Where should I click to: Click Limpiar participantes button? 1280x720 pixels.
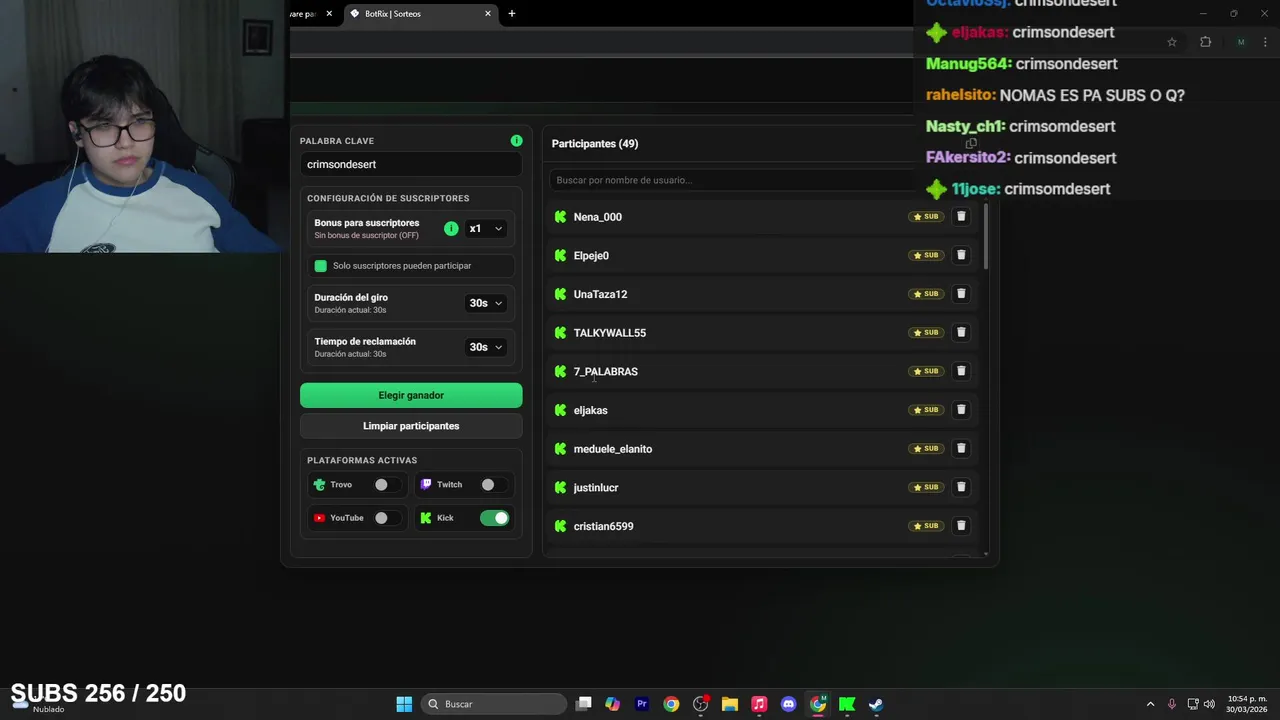tap(411, 426)
